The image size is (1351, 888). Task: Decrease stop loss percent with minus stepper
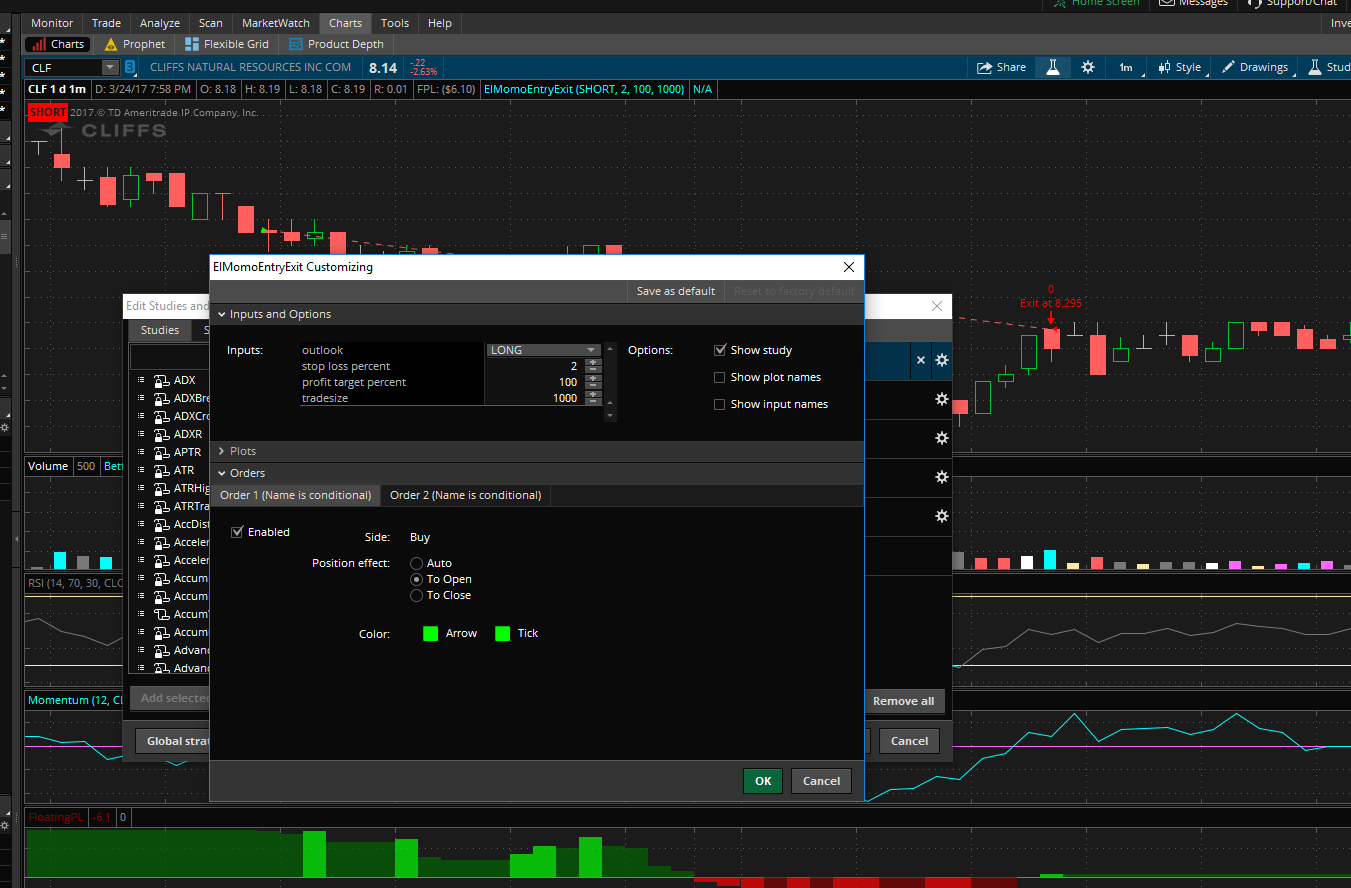click(x=594, y=370)
